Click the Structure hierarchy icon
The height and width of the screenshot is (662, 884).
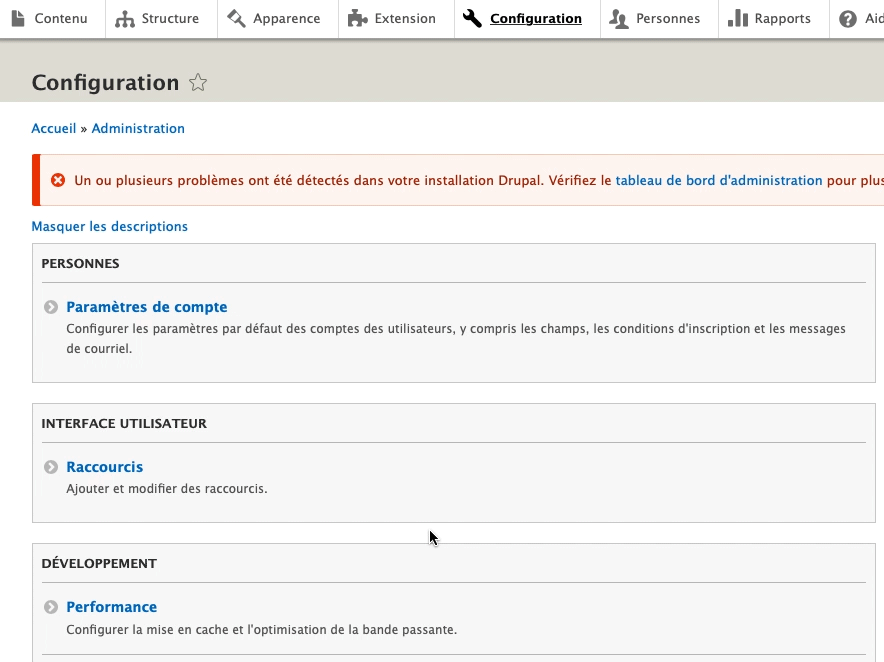click(125, 18)
